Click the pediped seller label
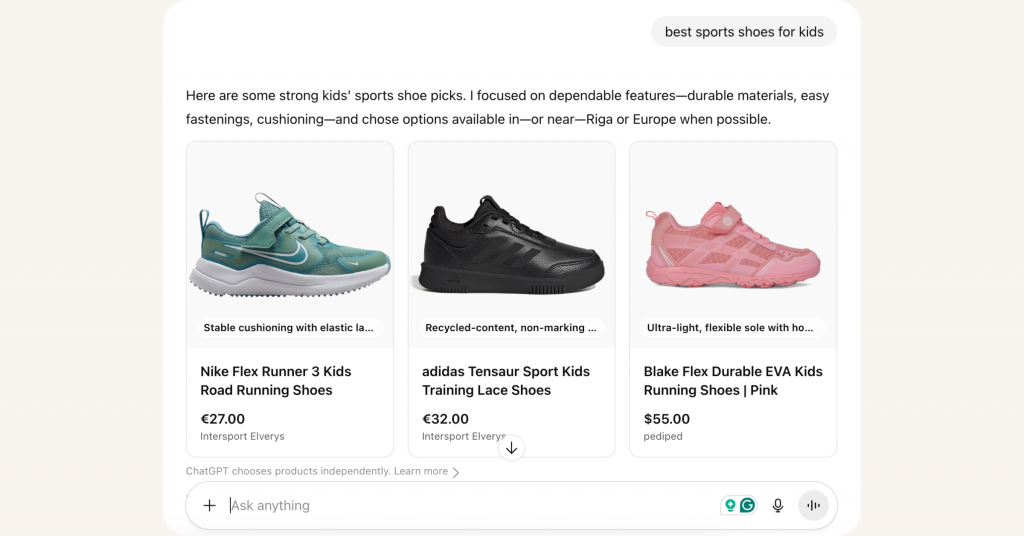The image size is (1024, 536). [x=663, y=436]
